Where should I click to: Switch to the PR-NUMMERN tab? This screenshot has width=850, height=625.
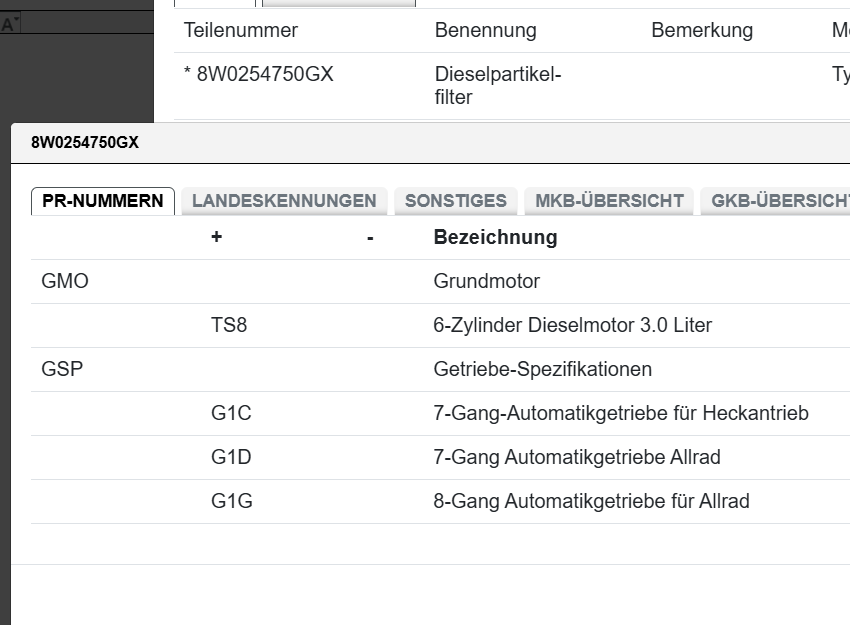[x=103, y=201]
